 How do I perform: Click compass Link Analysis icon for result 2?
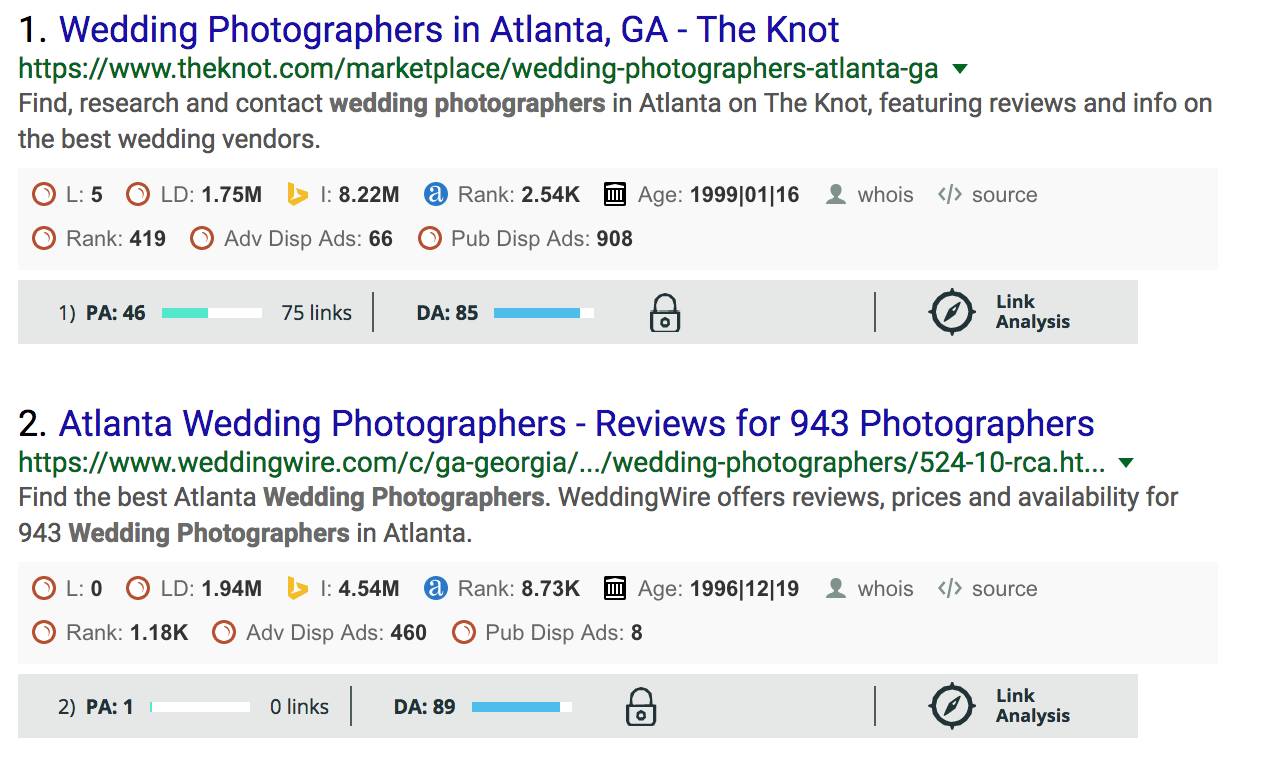pyautogui.click(x=951, y=706)
